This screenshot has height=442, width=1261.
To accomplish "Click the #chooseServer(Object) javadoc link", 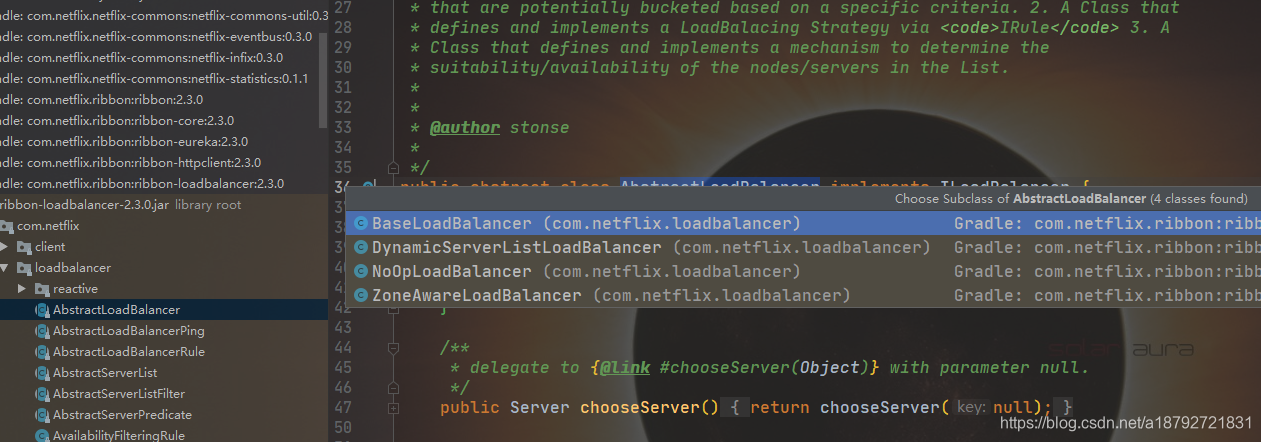I will (x=765, y=367).
